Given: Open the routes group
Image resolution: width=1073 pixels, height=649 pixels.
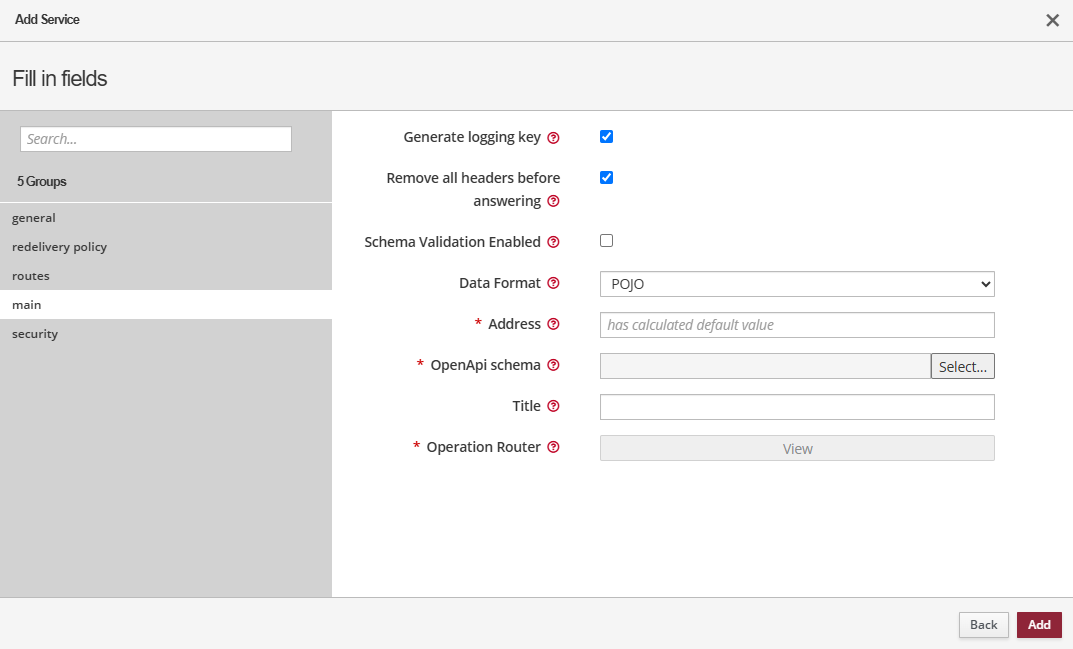Looking at the screenshot, I should coord(31,276).
